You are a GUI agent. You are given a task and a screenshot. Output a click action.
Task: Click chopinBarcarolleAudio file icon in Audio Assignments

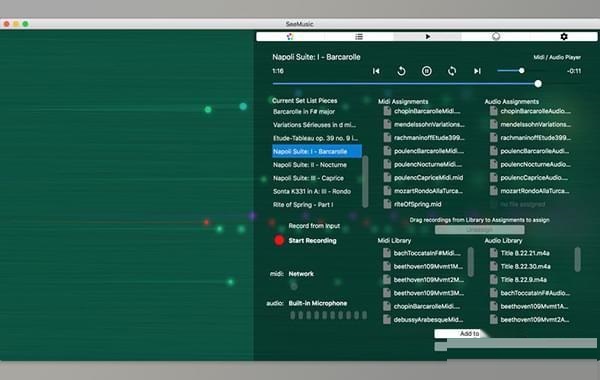[494, 111]
